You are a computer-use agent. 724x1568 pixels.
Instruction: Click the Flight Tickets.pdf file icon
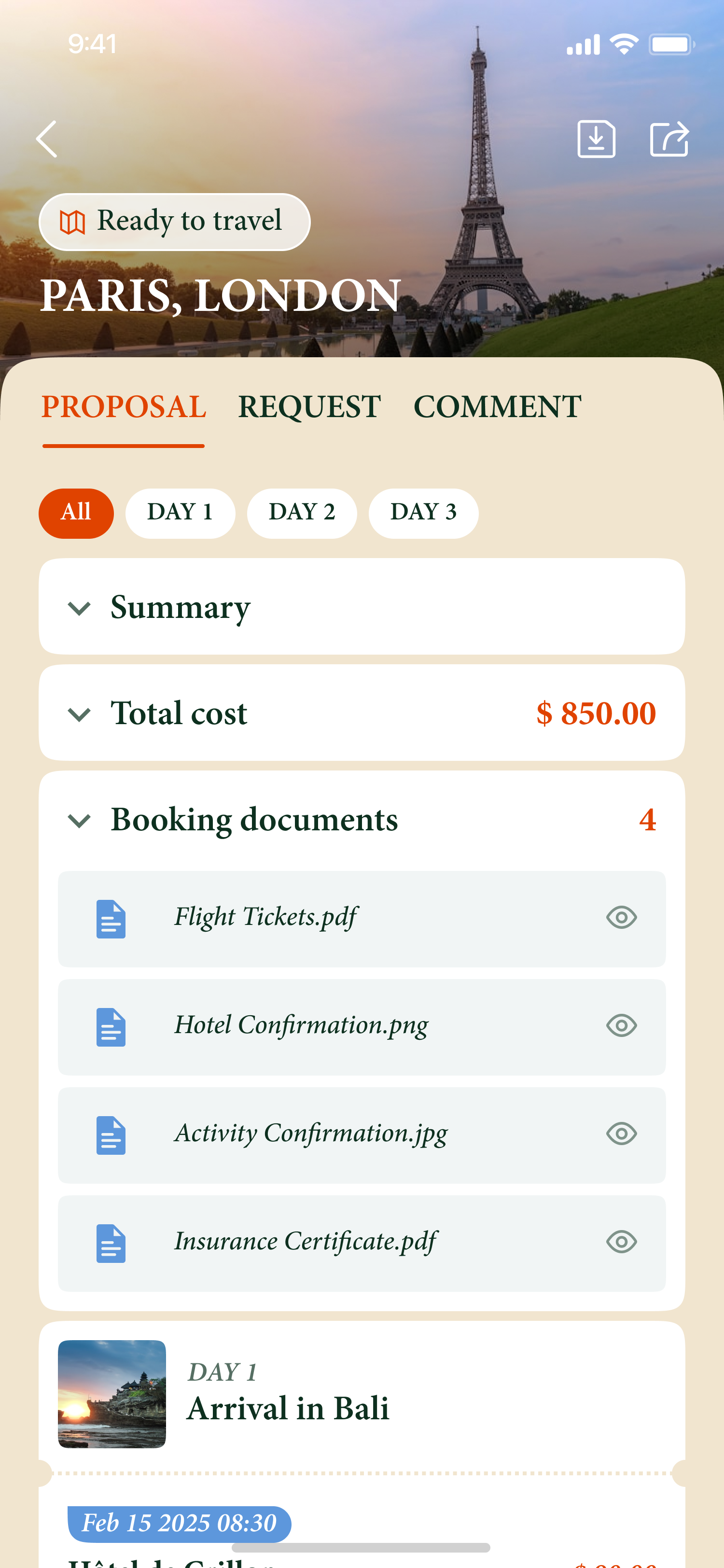click(x=111, y=919)
